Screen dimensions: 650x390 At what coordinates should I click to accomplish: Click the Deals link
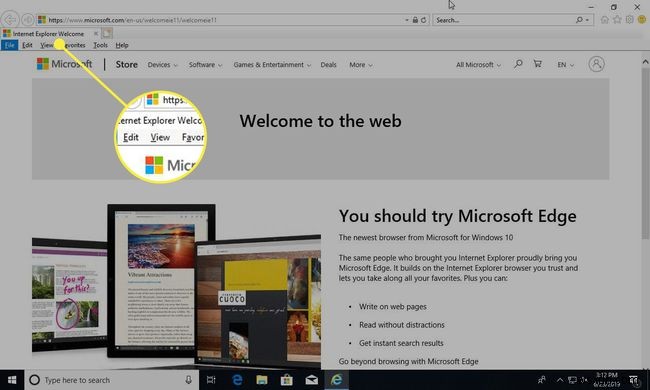point(328,65)
